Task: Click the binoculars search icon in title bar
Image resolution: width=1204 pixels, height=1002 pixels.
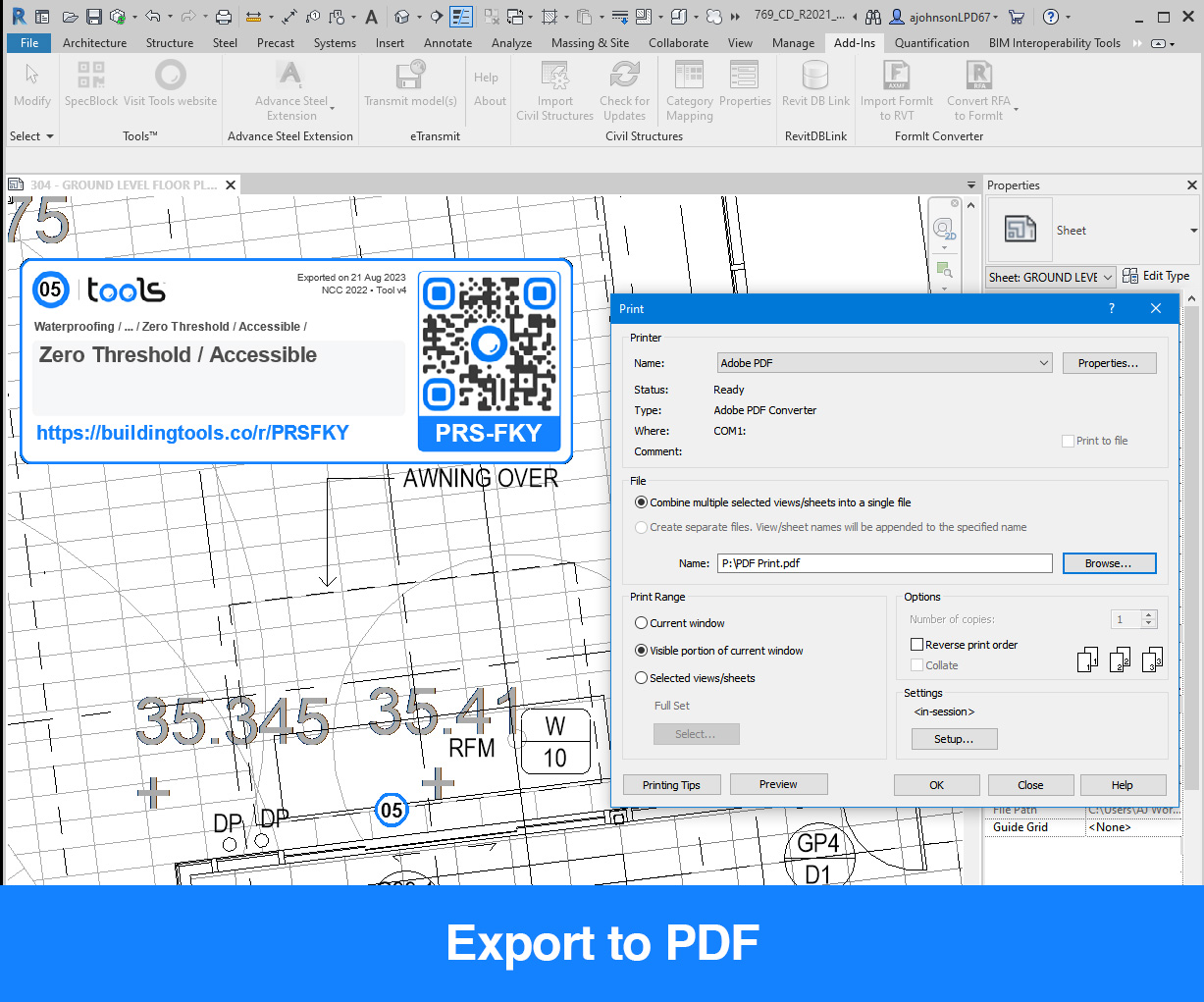Action: (873, 17)
